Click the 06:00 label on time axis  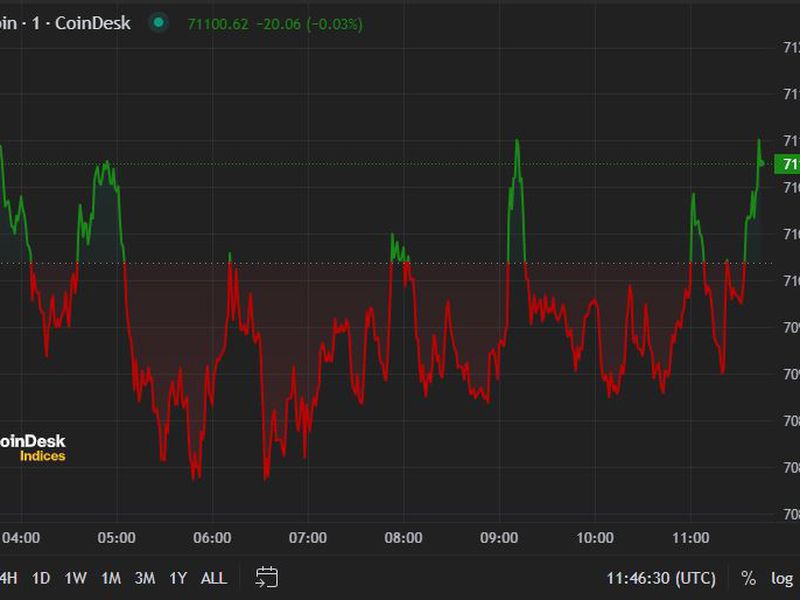pyautogui.click(x=212, y=538)
